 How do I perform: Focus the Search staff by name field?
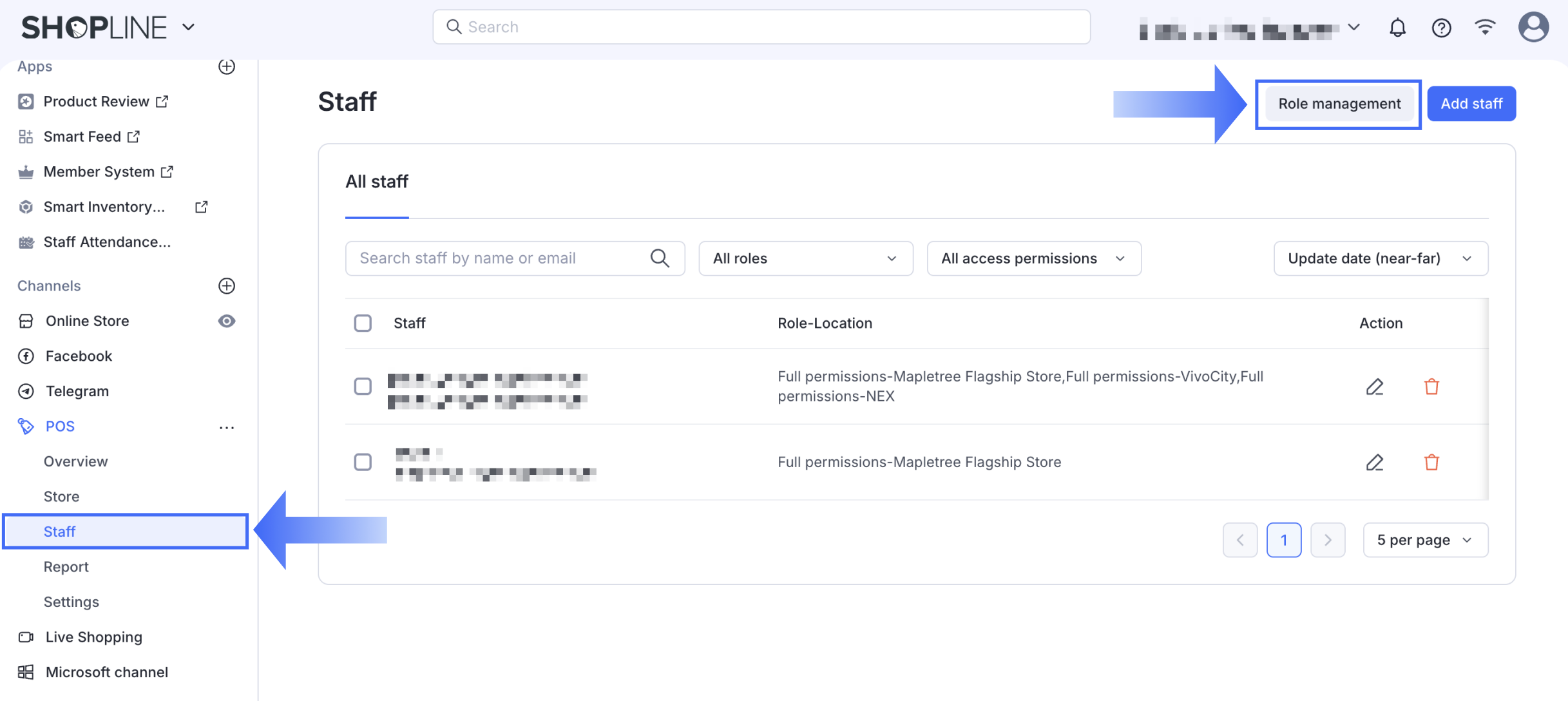coord(499,258)
